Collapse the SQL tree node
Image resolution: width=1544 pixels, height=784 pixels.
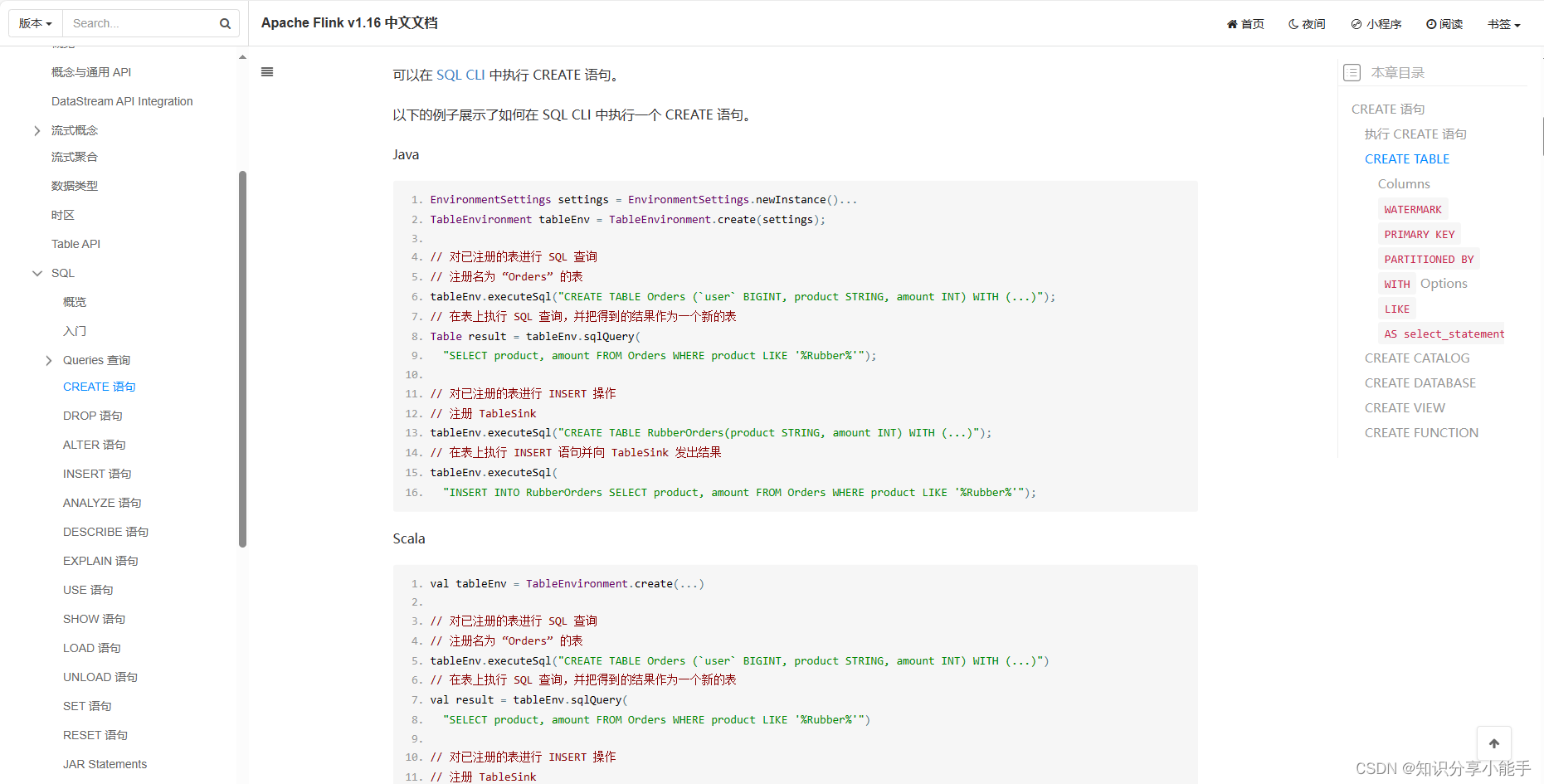[37, 273]
